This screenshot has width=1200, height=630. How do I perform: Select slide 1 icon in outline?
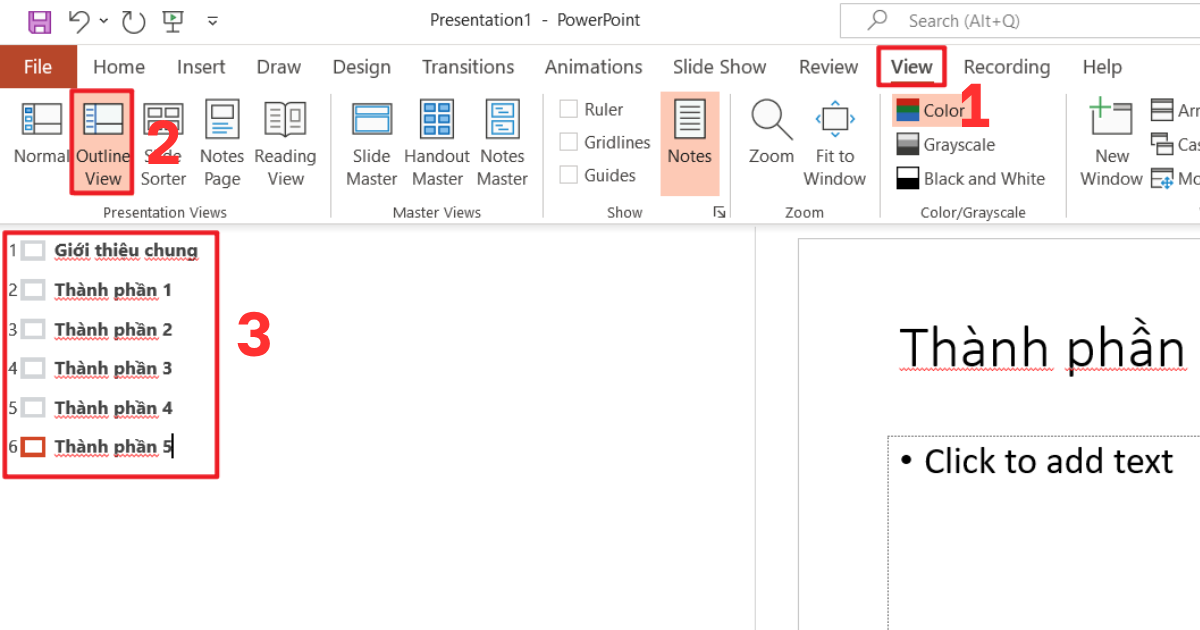(x=33, y=250)
